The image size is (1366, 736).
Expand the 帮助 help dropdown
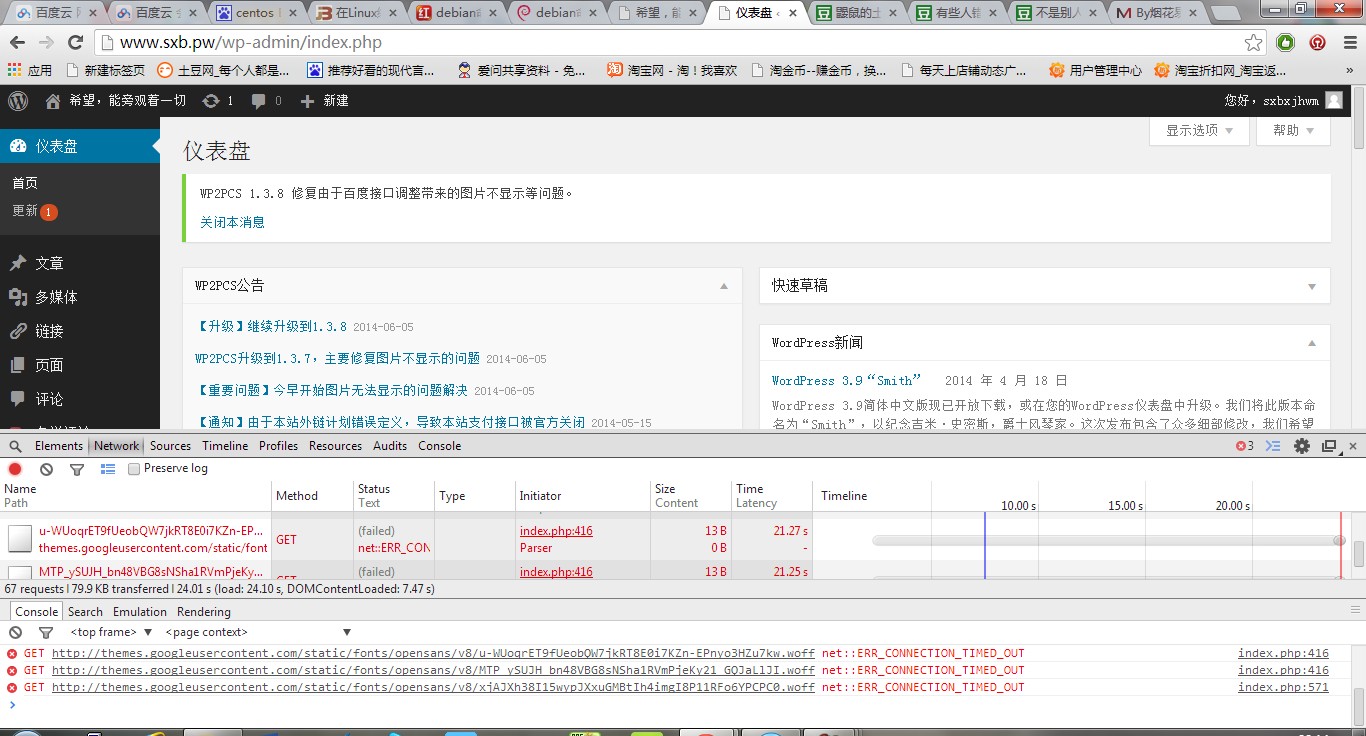1294,131
